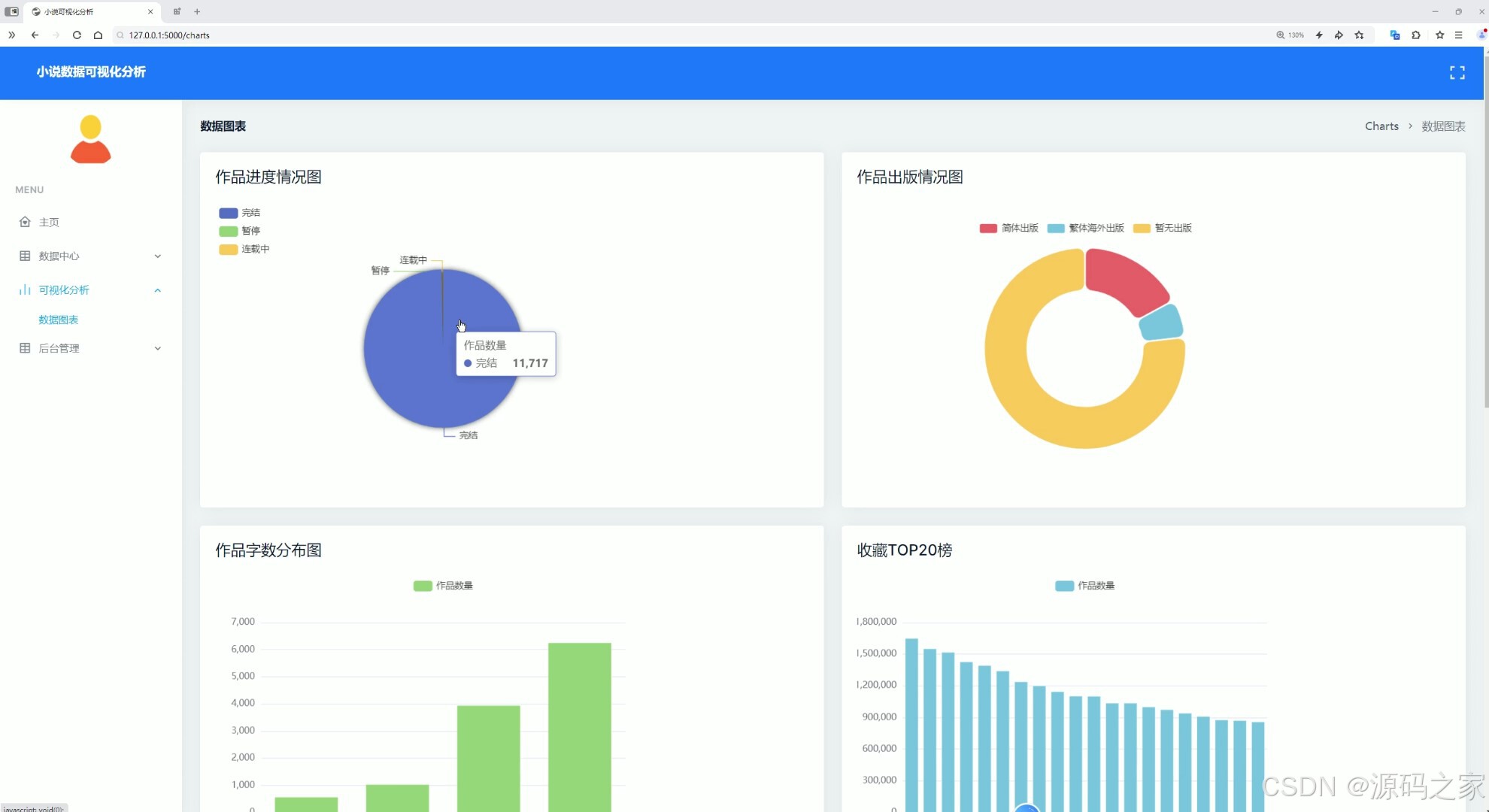This screenshot has height=812, width=1489.
Task: Click the fullscreen icon in header
Action: [1457, 72]
